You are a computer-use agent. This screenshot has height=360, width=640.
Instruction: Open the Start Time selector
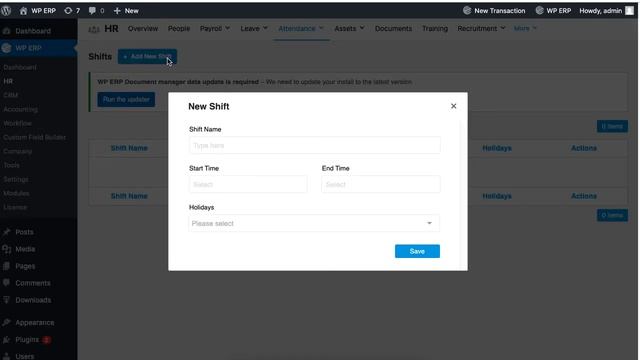click(248, 184)
